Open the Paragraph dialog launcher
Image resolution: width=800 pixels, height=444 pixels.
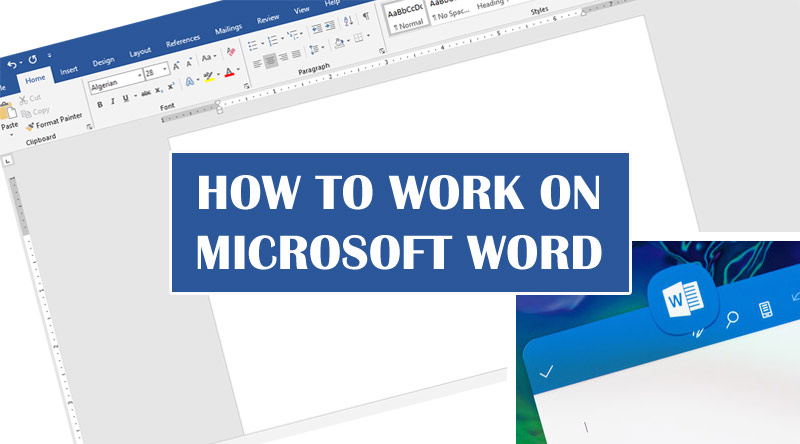[x=381, y=51]
